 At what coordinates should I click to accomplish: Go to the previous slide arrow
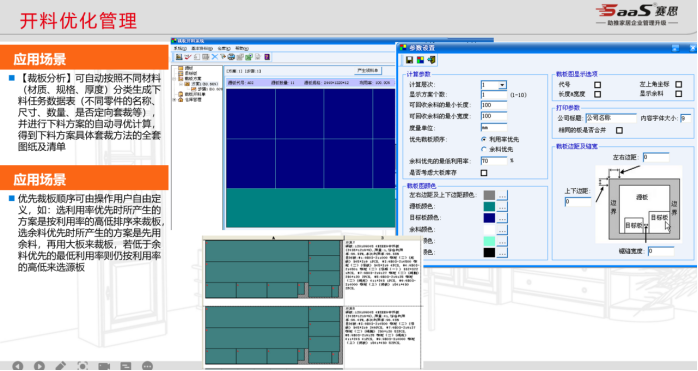17,366
